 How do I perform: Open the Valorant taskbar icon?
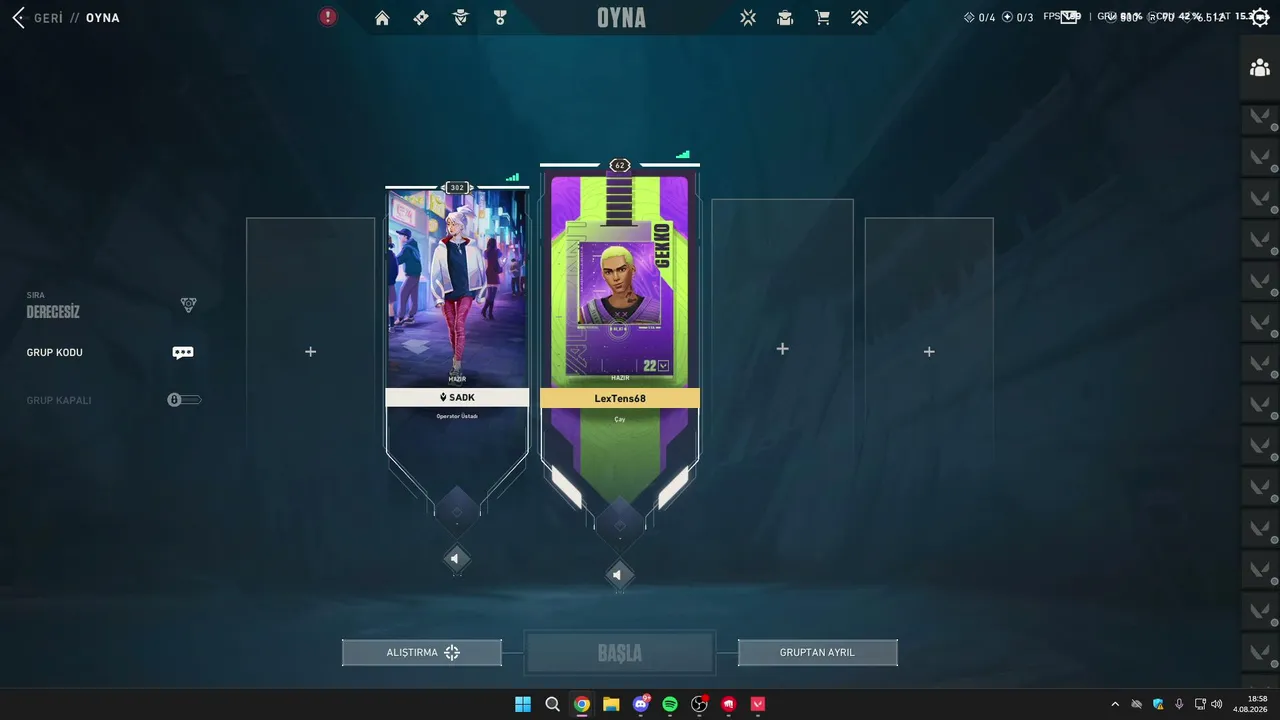[758, 704]
